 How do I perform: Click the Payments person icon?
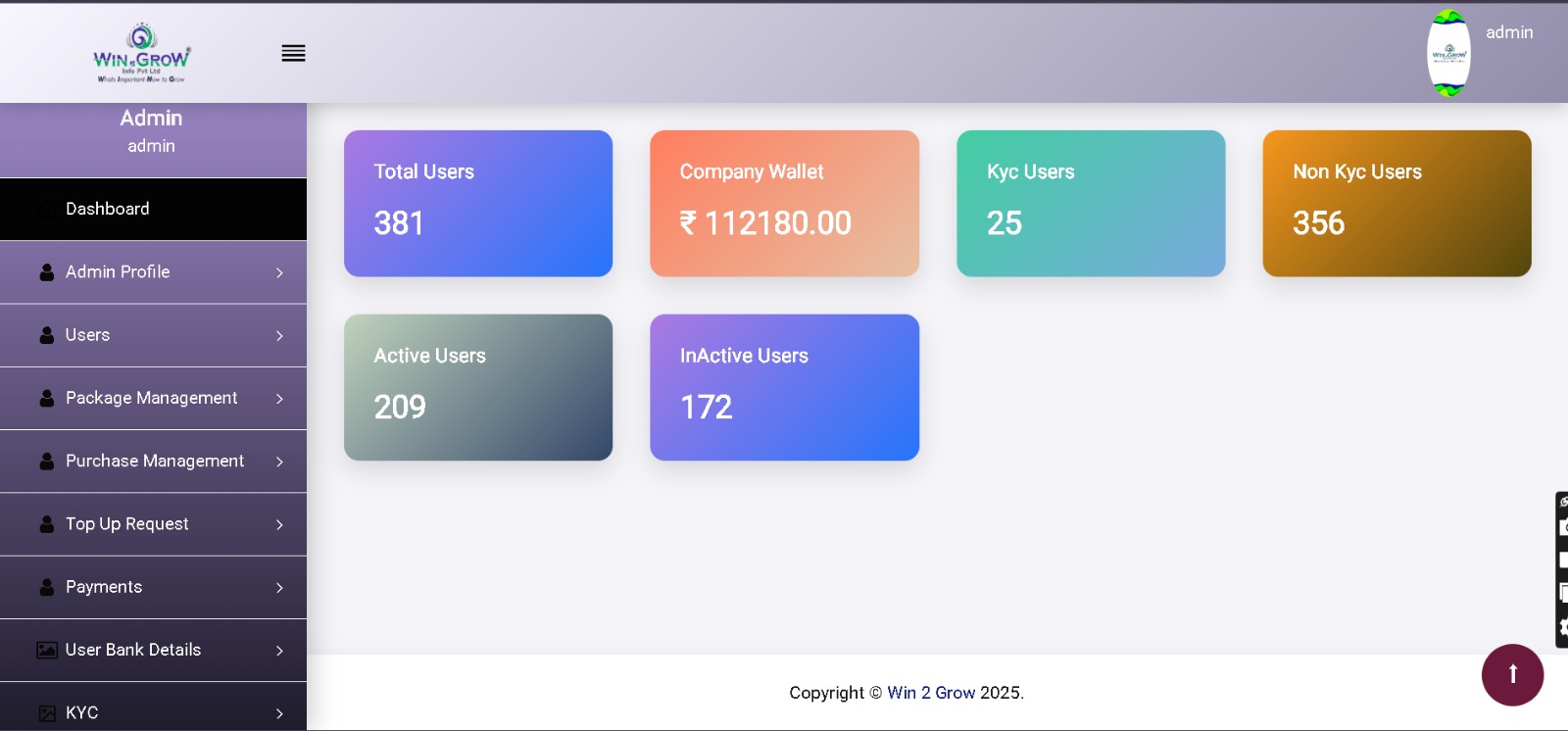coord(47,587)
